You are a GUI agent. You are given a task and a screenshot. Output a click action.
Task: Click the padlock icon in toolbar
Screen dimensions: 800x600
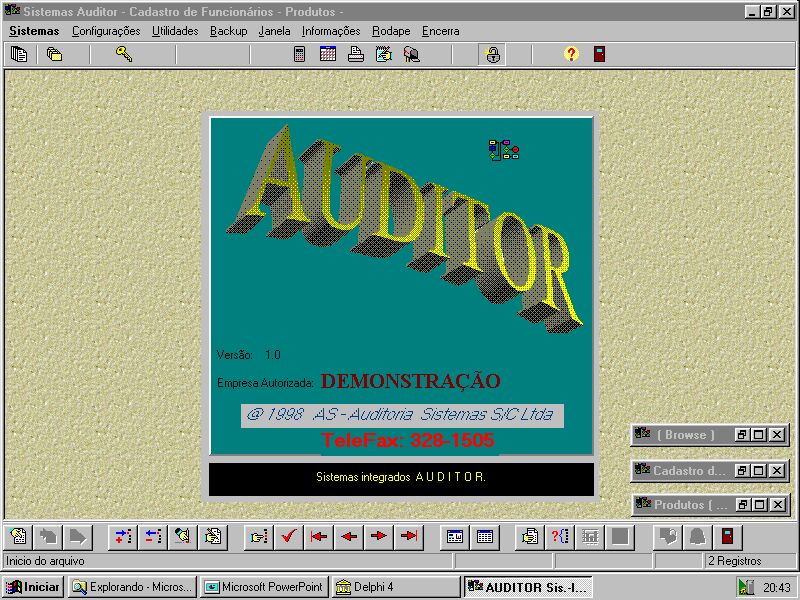pos(493,54)
